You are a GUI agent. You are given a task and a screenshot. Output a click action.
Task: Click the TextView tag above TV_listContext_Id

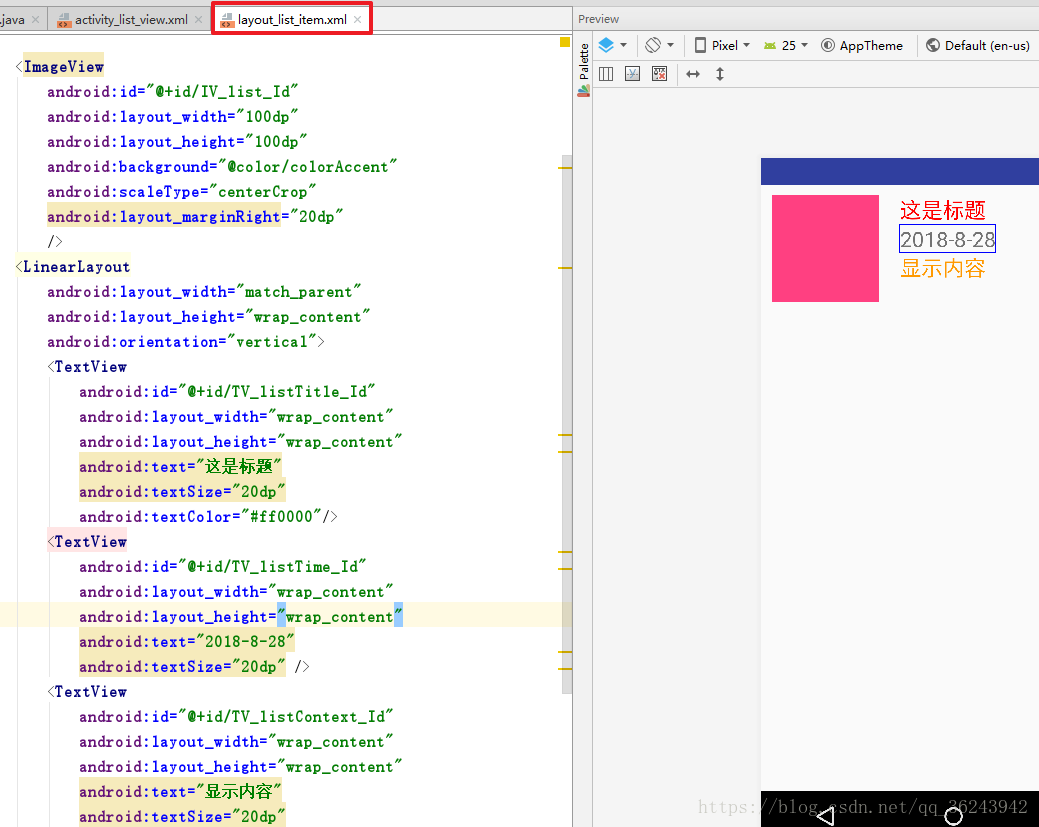(87, 691)
